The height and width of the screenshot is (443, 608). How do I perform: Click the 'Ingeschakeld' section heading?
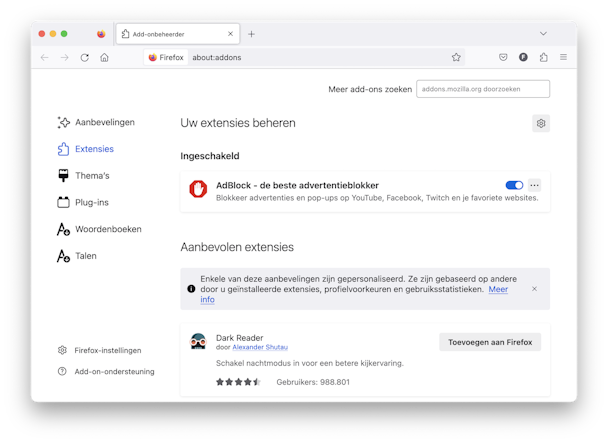pos(210,156)
